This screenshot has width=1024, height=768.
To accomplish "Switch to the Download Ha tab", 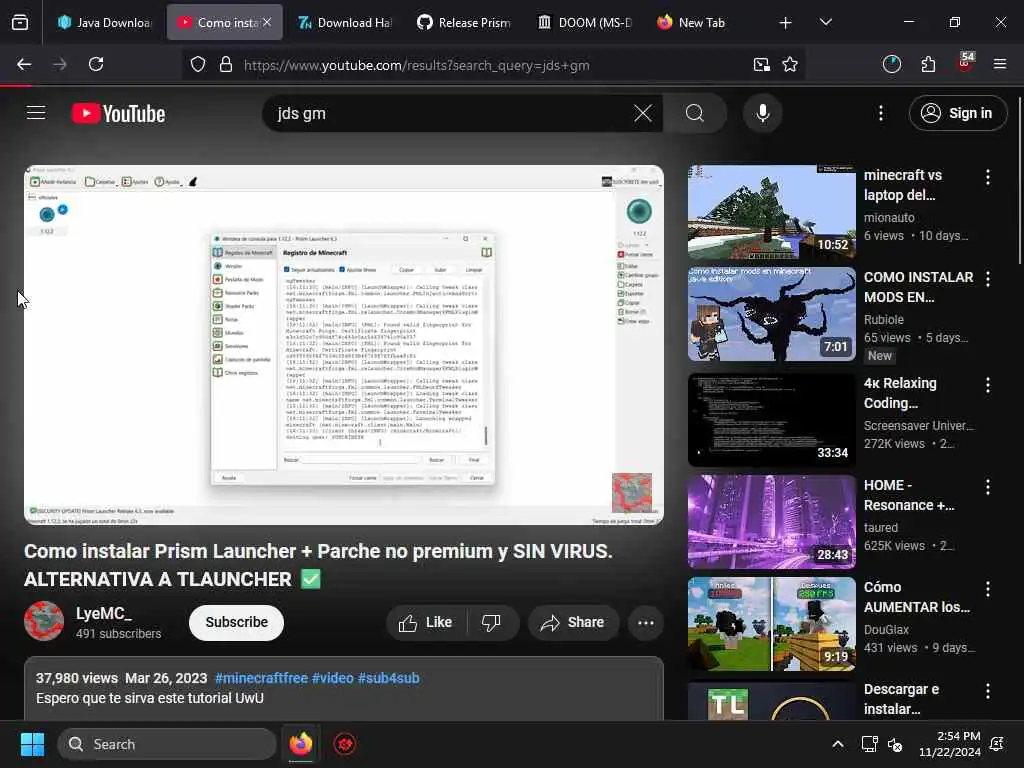I will 344,22.
